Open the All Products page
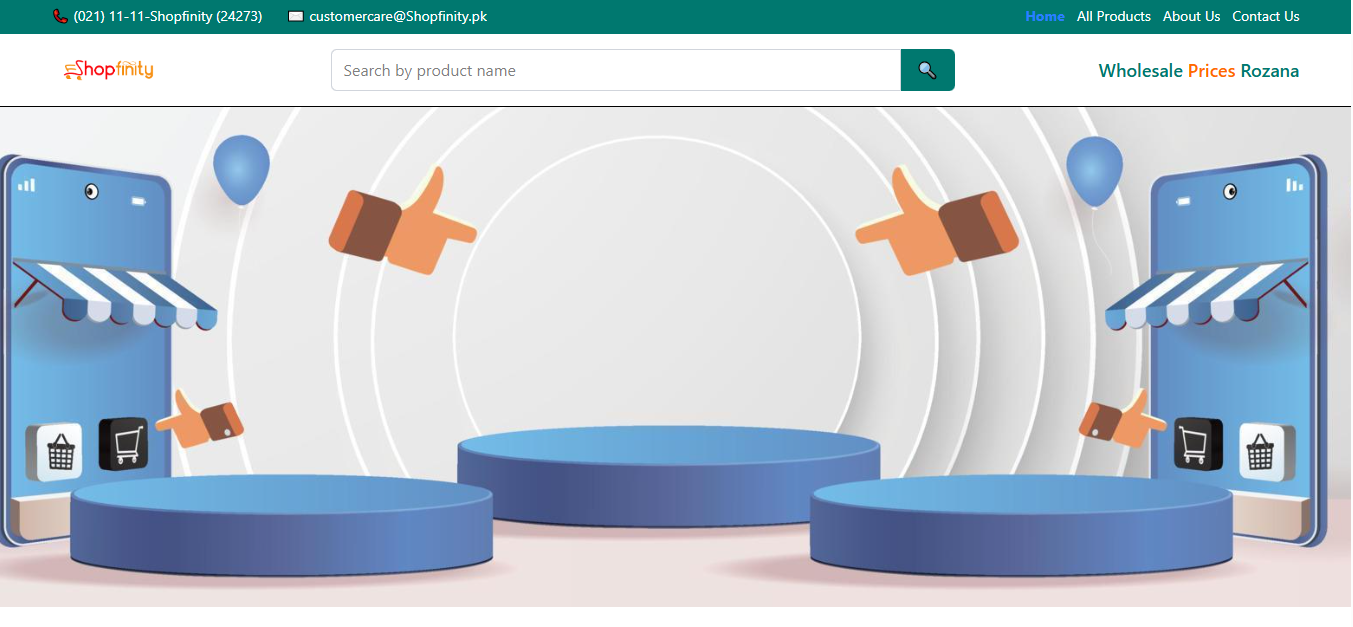 point(1113,17)
